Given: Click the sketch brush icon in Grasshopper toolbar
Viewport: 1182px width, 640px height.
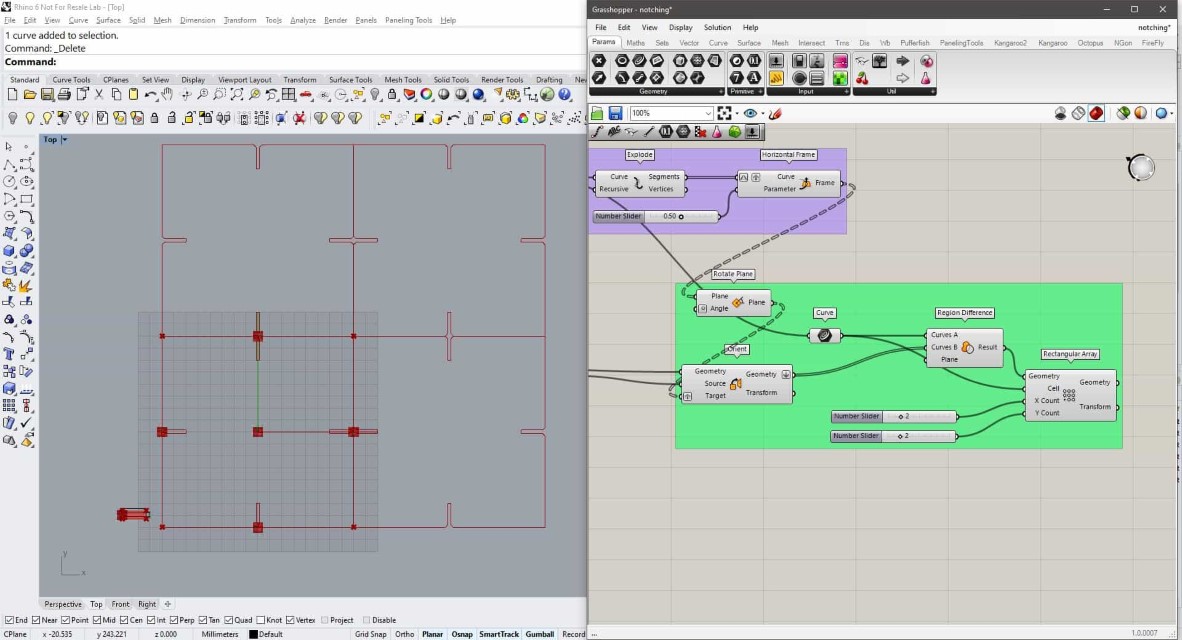Looking at the screenshot, I should (775, 113).
